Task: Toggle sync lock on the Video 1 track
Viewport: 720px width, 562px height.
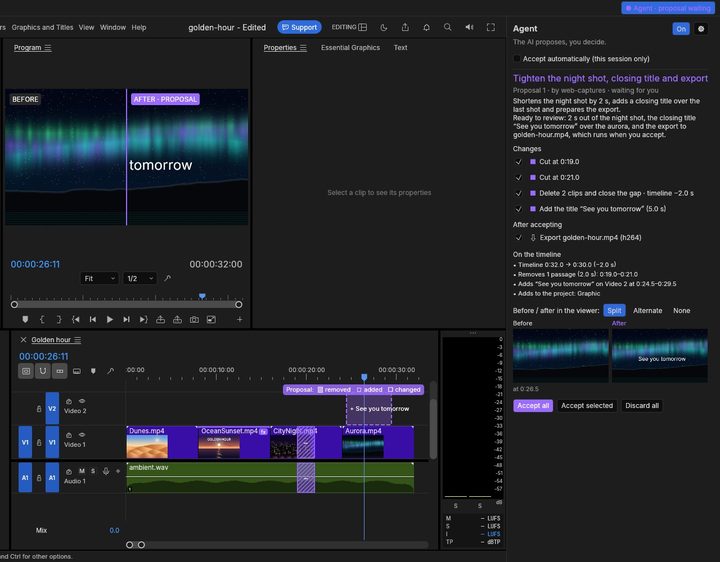Action: (x=69, y=435)
